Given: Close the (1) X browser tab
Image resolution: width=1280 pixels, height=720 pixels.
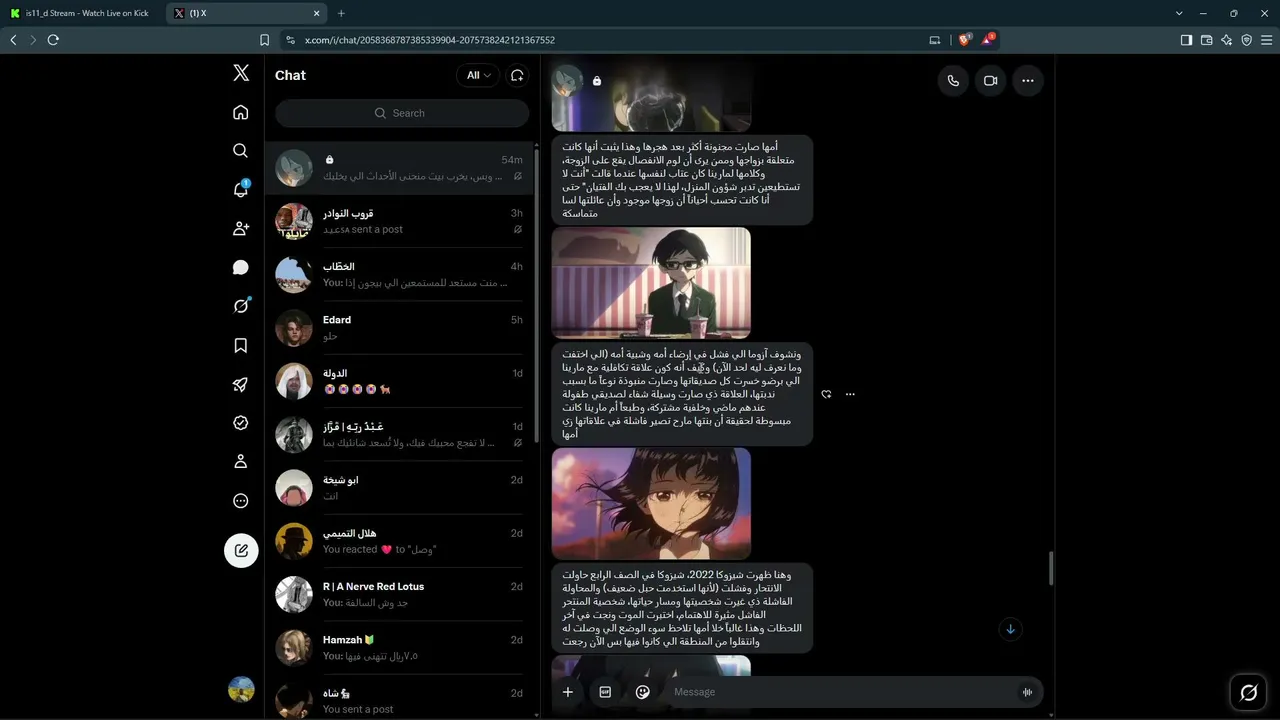Looking at the screenshot, I should point(317,13).
